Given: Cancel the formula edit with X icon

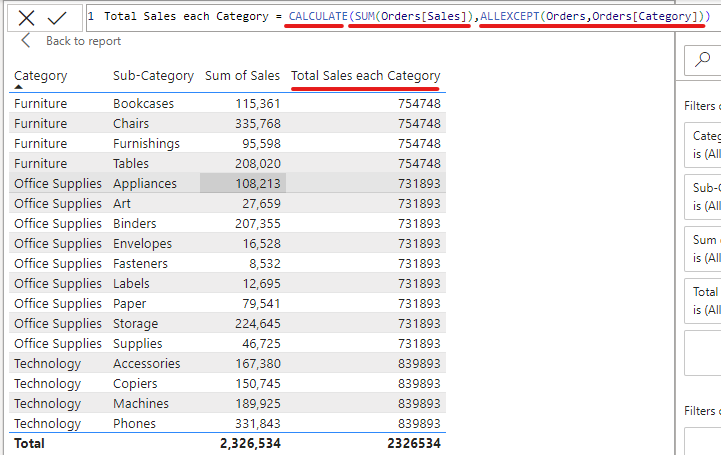Looking at the screenshot, I should (x=27, y=17).
